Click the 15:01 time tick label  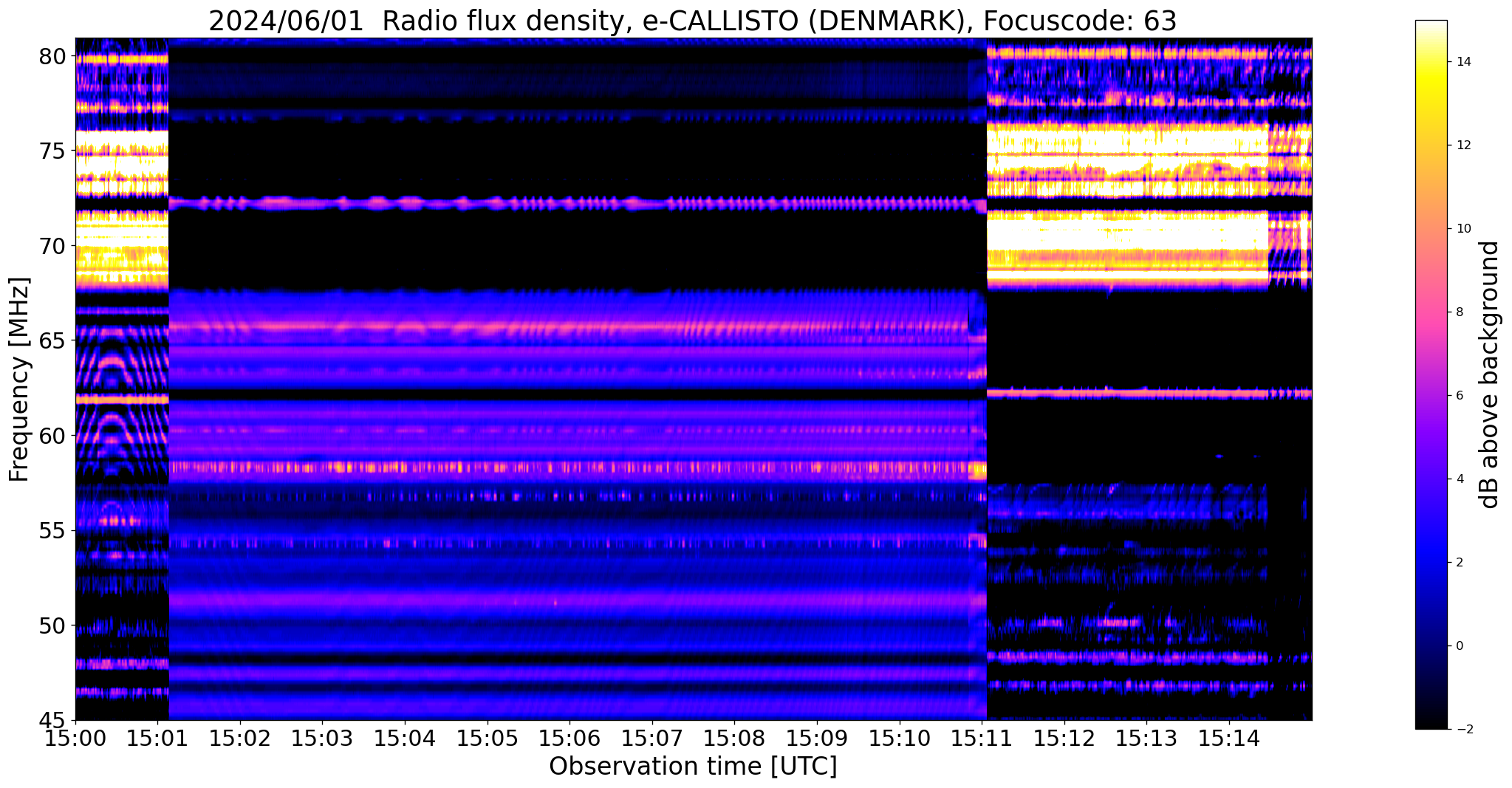(157, 739)
